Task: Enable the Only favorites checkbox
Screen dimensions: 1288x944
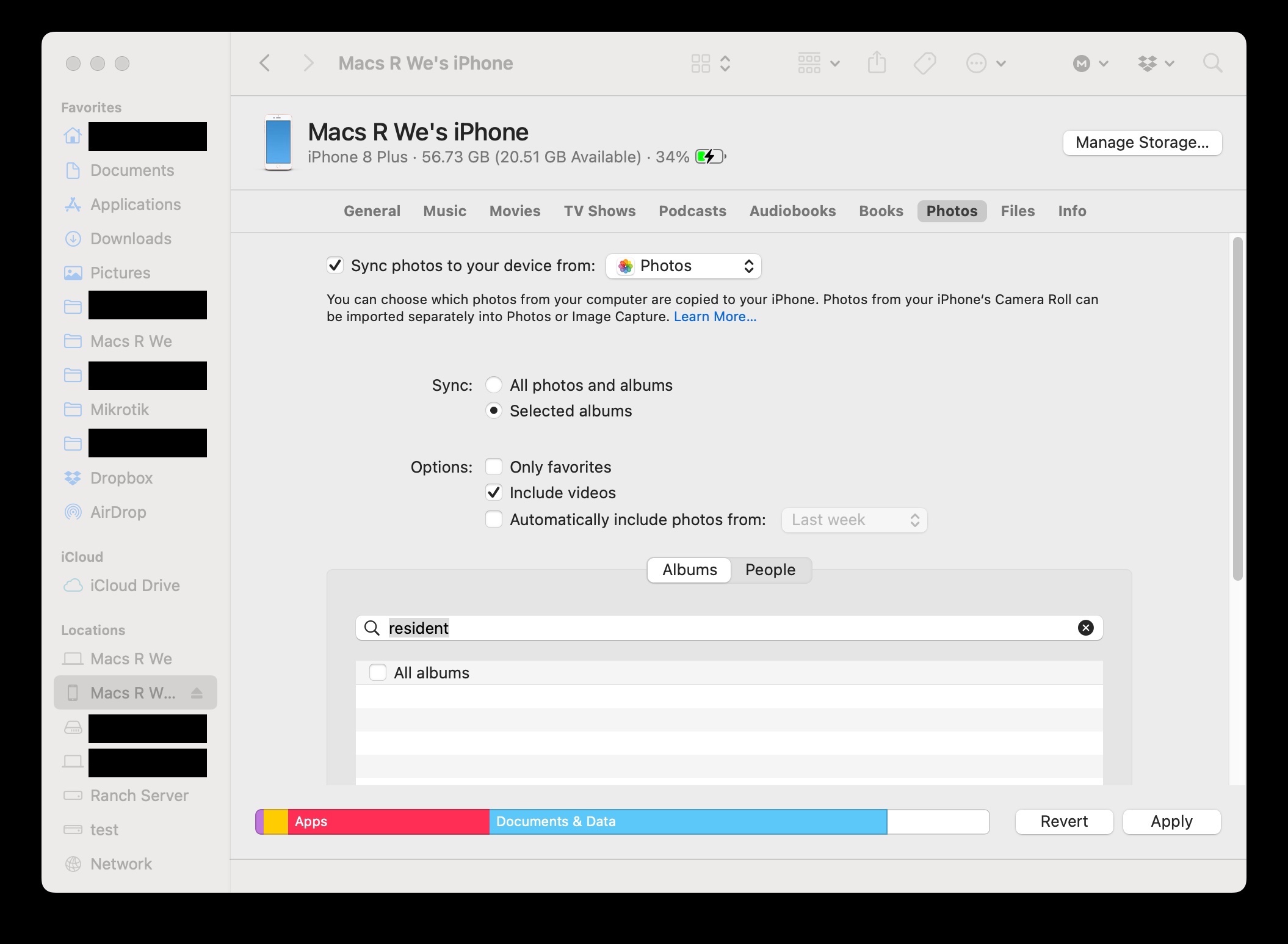Action: click(x=494, y=467)
